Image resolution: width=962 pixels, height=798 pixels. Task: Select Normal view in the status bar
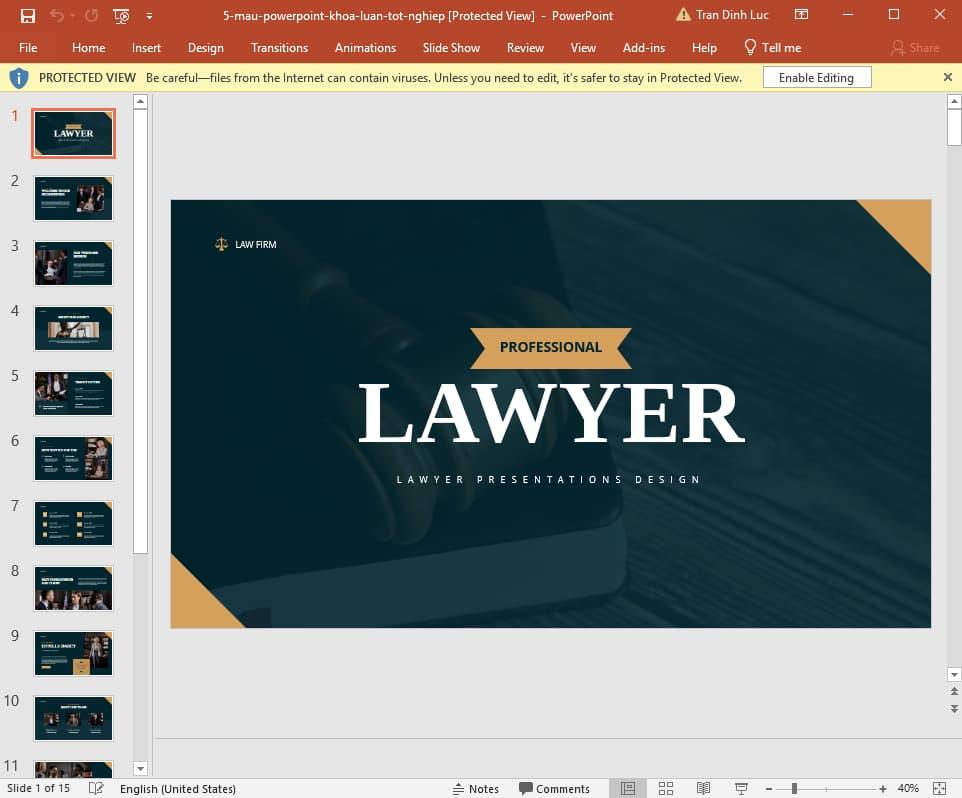(x=627, y=788)
